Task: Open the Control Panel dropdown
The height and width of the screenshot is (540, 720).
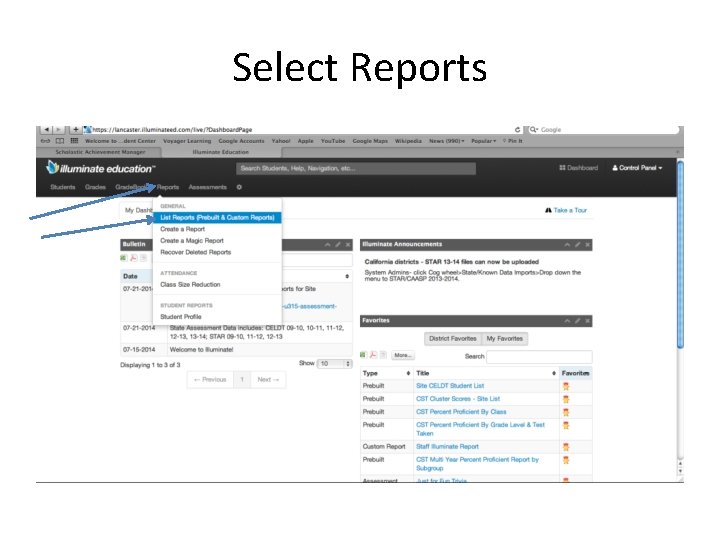Action: [x=637, y=168]
